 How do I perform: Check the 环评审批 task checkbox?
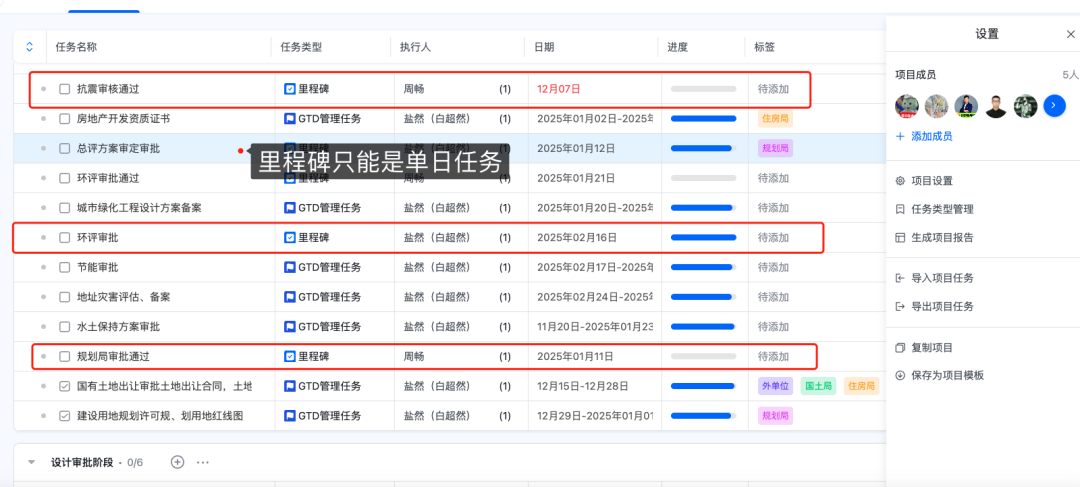pos(65,238)
